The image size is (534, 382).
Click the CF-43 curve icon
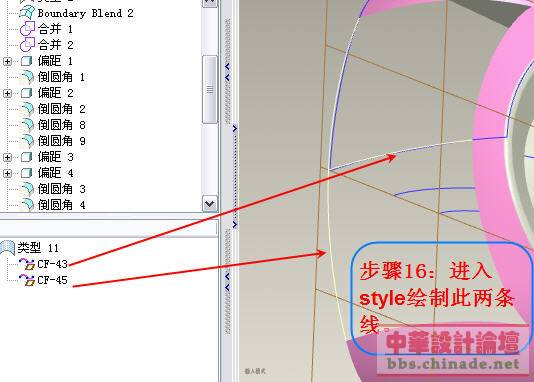27,264
